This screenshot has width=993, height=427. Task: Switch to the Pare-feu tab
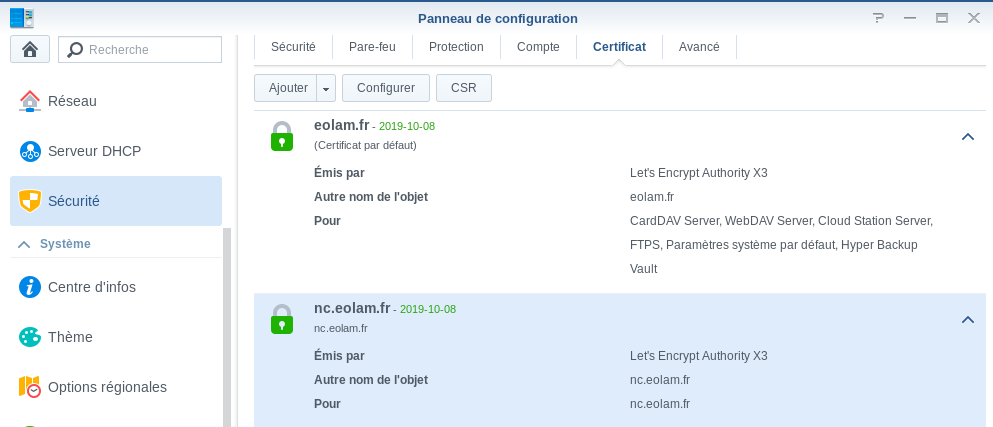[372, 47]
